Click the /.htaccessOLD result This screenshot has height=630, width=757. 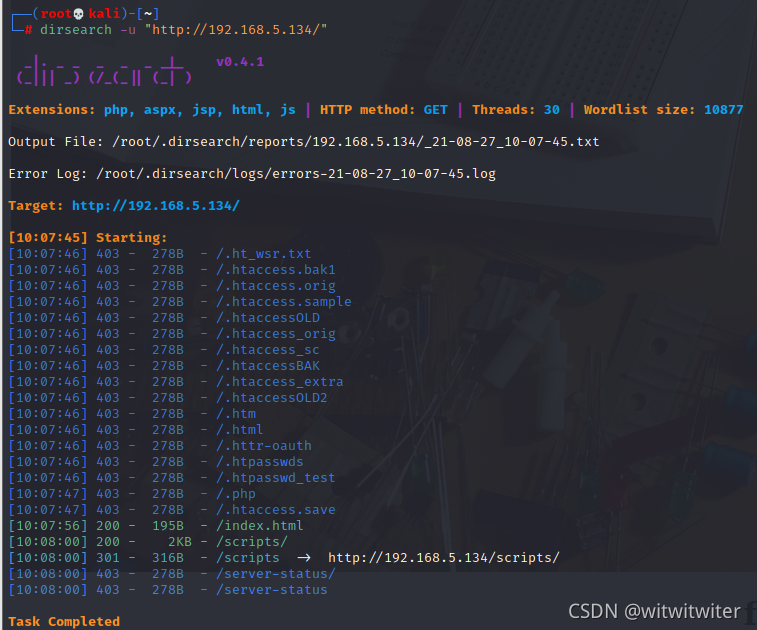point(268,318)
